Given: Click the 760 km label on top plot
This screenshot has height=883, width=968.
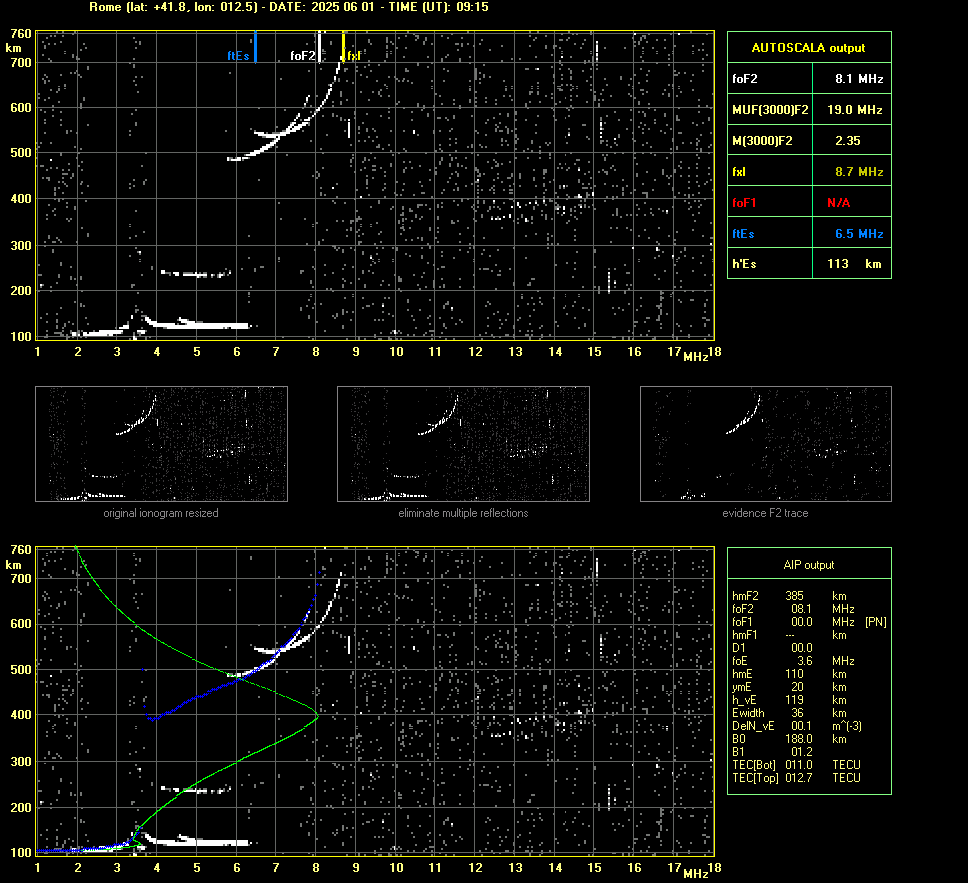Looking at the screenshot, I should click(20, 33).
